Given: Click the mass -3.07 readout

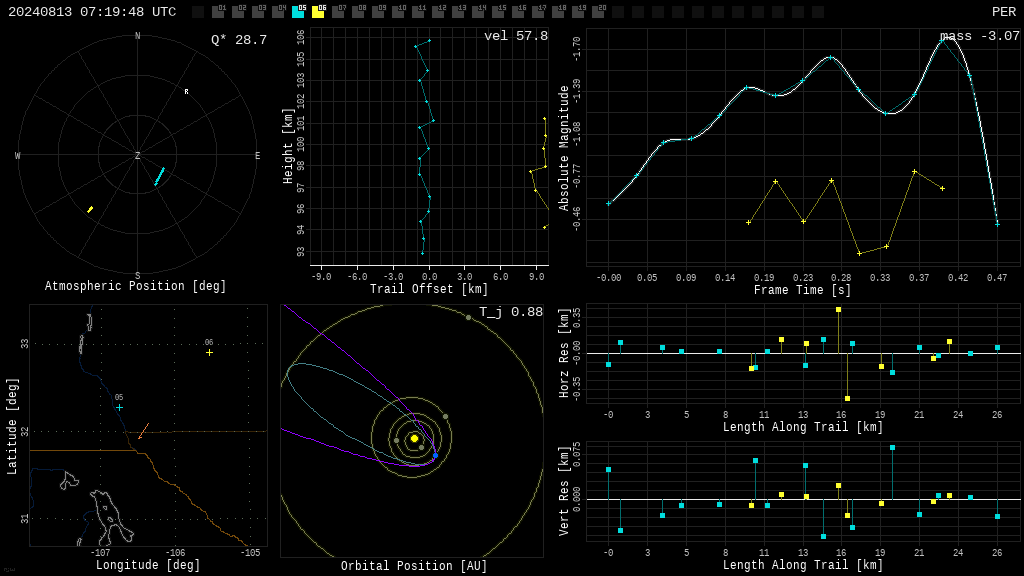Looking at the screenshot, I should [x=980, y=36].
